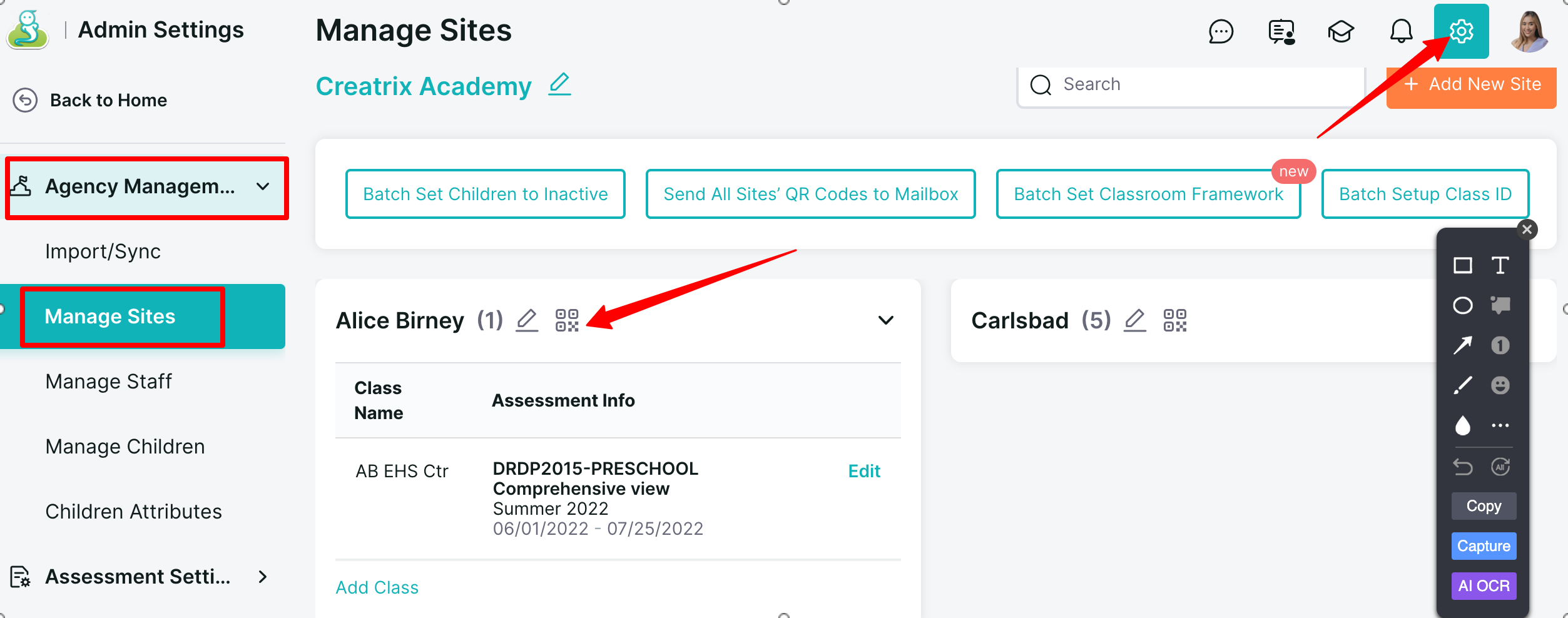Go to Manage Children page

pyautogui.click(x=125, y=447)
